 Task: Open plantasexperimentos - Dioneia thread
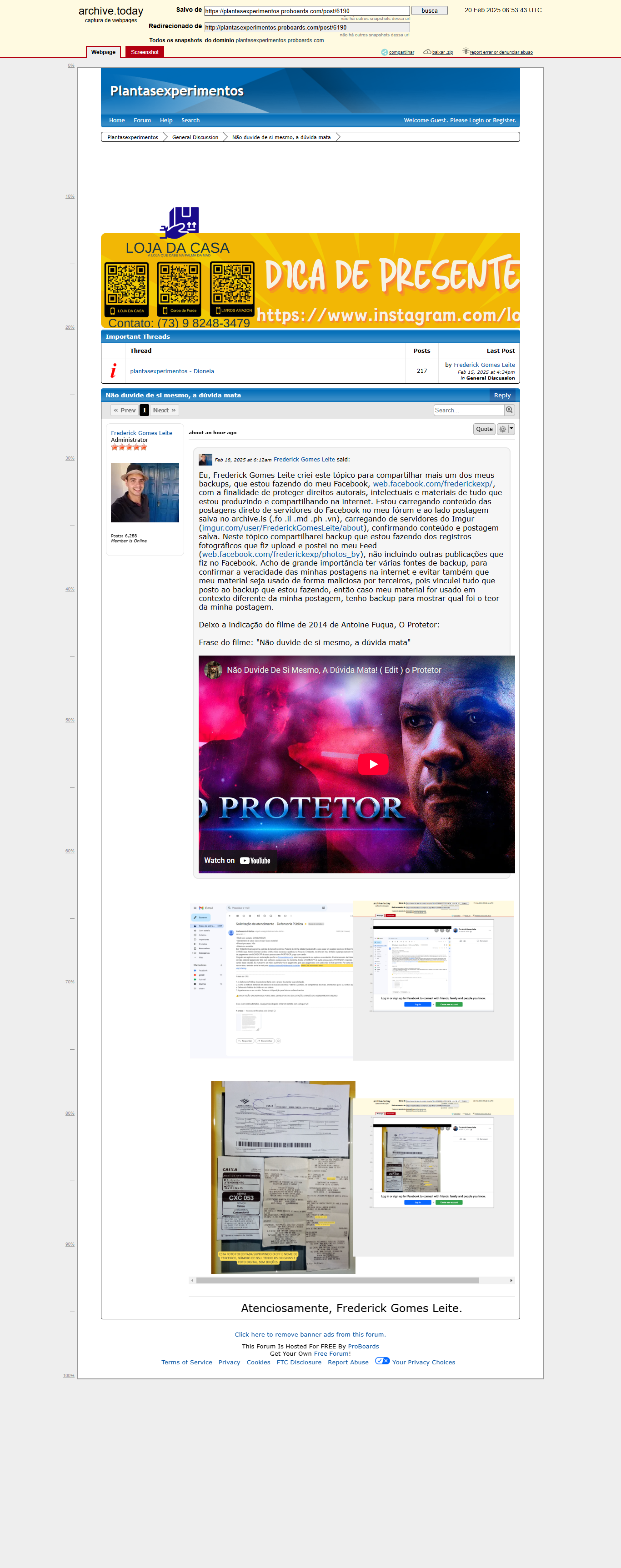pyautogui.click(x=172, y=371)
